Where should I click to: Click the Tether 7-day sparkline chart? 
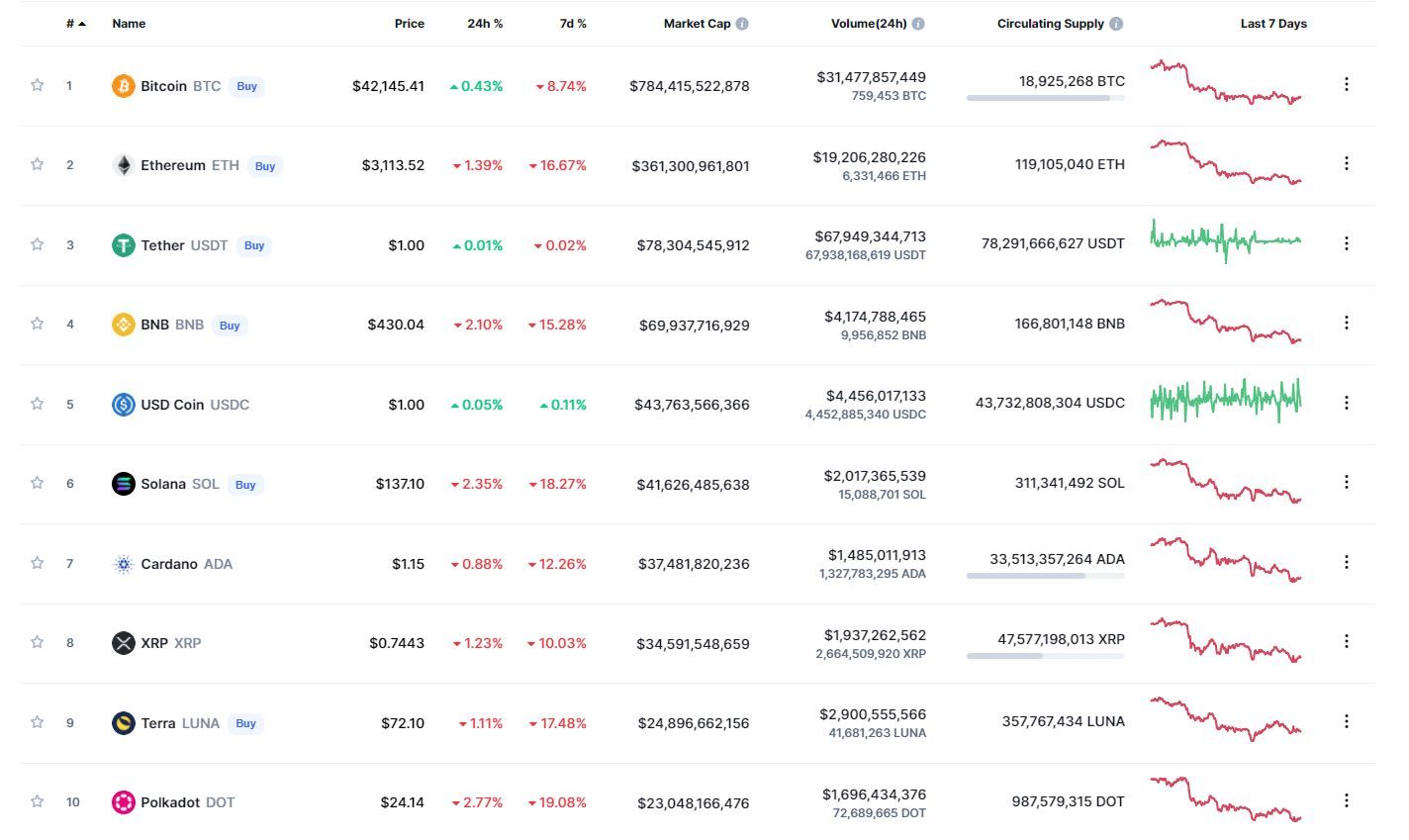[1225, 240]
